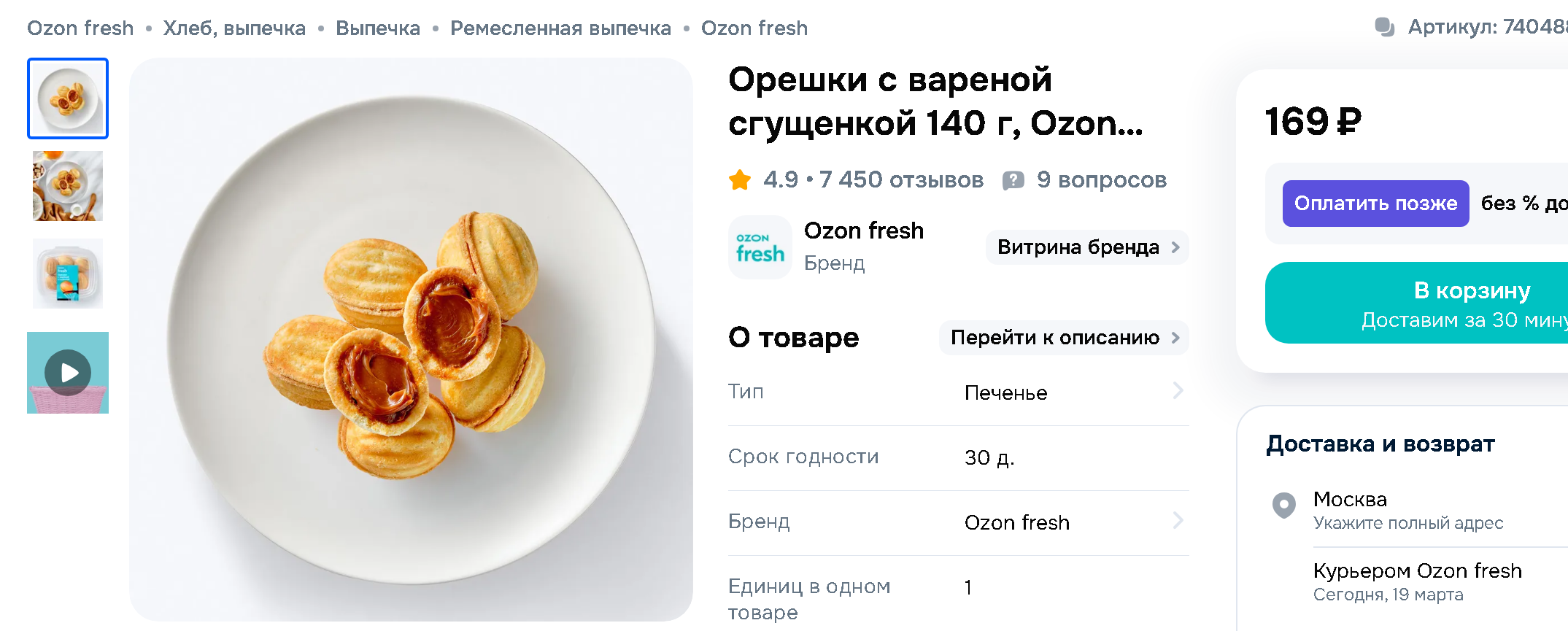This screenshot has height=631, width=1568.
Task: Click the orange rating star icon
Action: [x=740, y=179]
